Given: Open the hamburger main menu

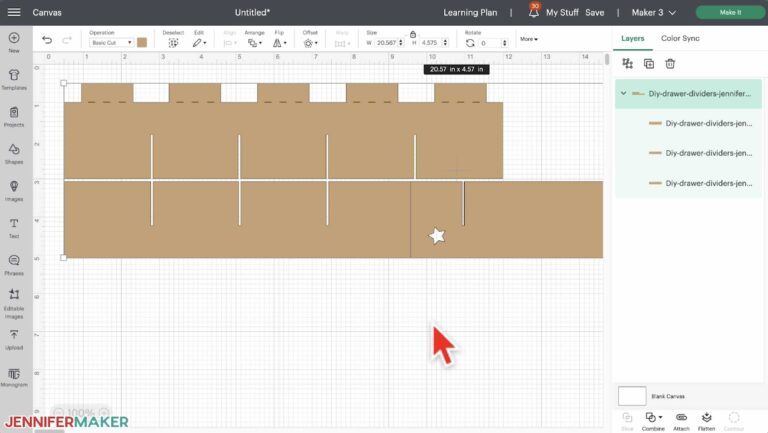Looking at the screenshot, I should click(14, 12).
